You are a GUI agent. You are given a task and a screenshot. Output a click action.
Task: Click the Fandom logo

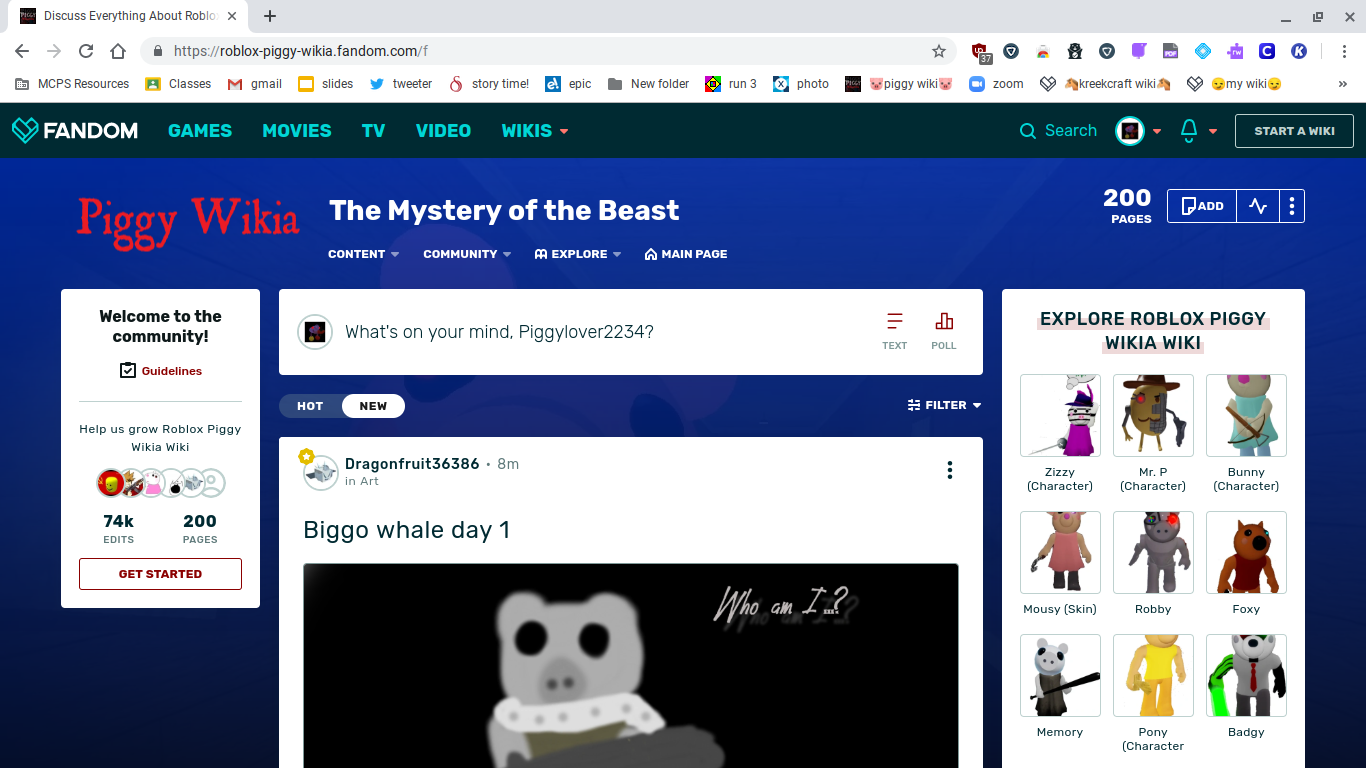click(75, 130)
